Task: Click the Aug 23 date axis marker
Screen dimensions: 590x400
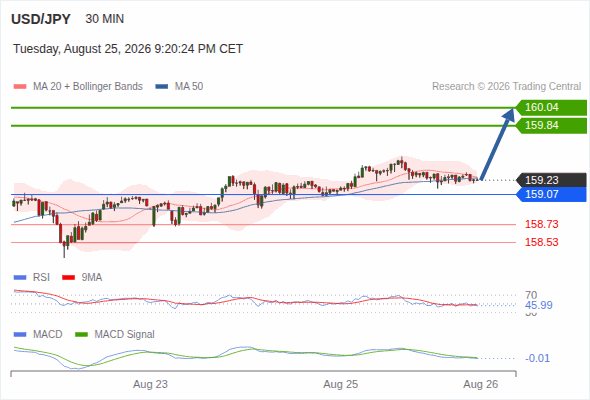Action: pos(151,385)
